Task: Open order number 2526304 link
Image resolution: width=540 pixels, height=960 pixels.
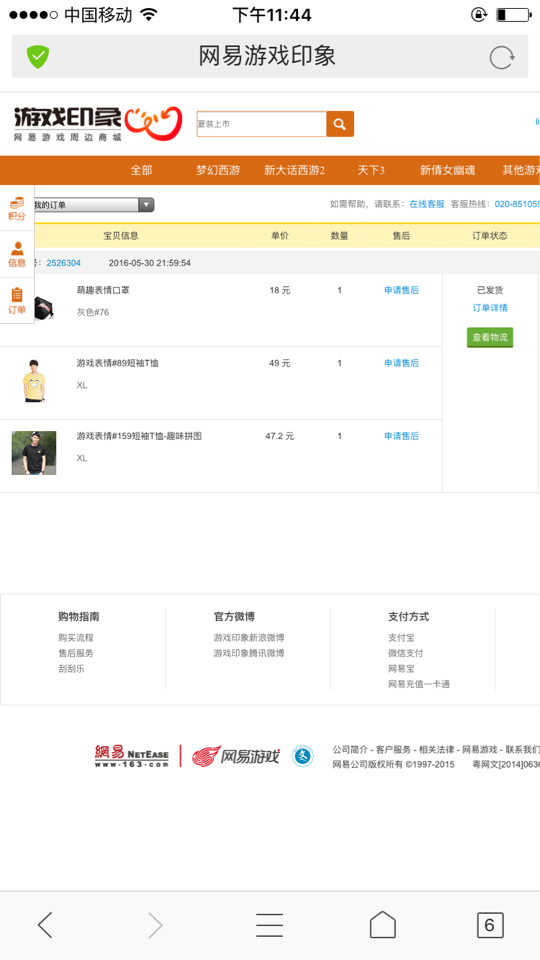Action: (64, 263)
